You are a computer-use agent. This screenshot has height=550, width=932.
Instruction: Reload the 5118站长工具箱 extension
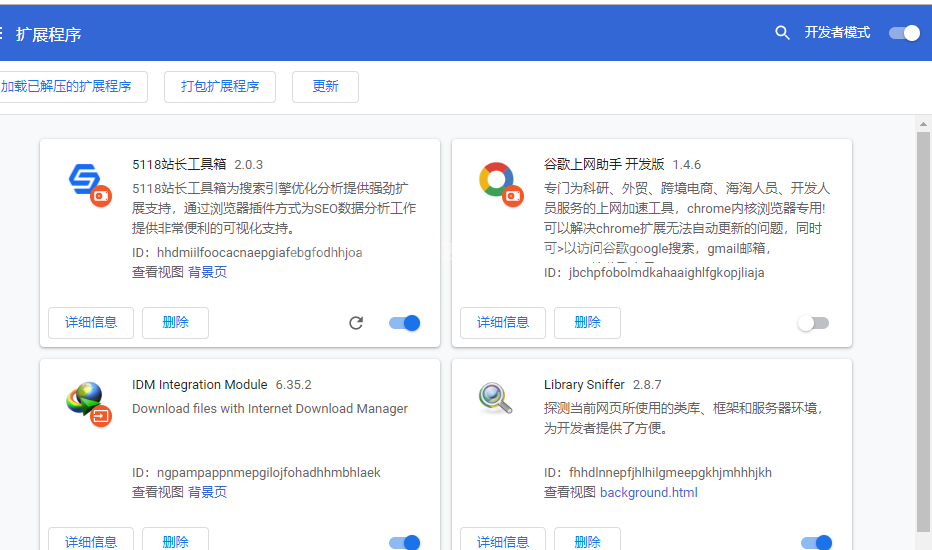(356, 323)
